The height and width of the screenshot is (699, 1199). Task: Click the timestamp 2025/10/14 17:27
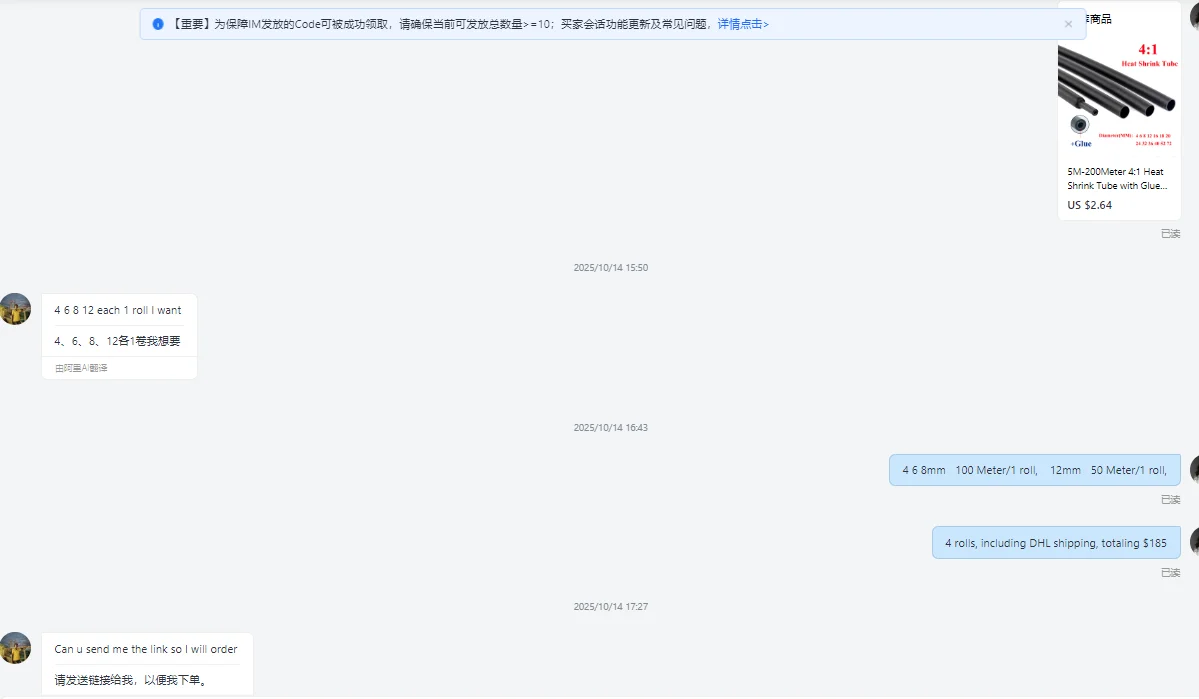611,606
